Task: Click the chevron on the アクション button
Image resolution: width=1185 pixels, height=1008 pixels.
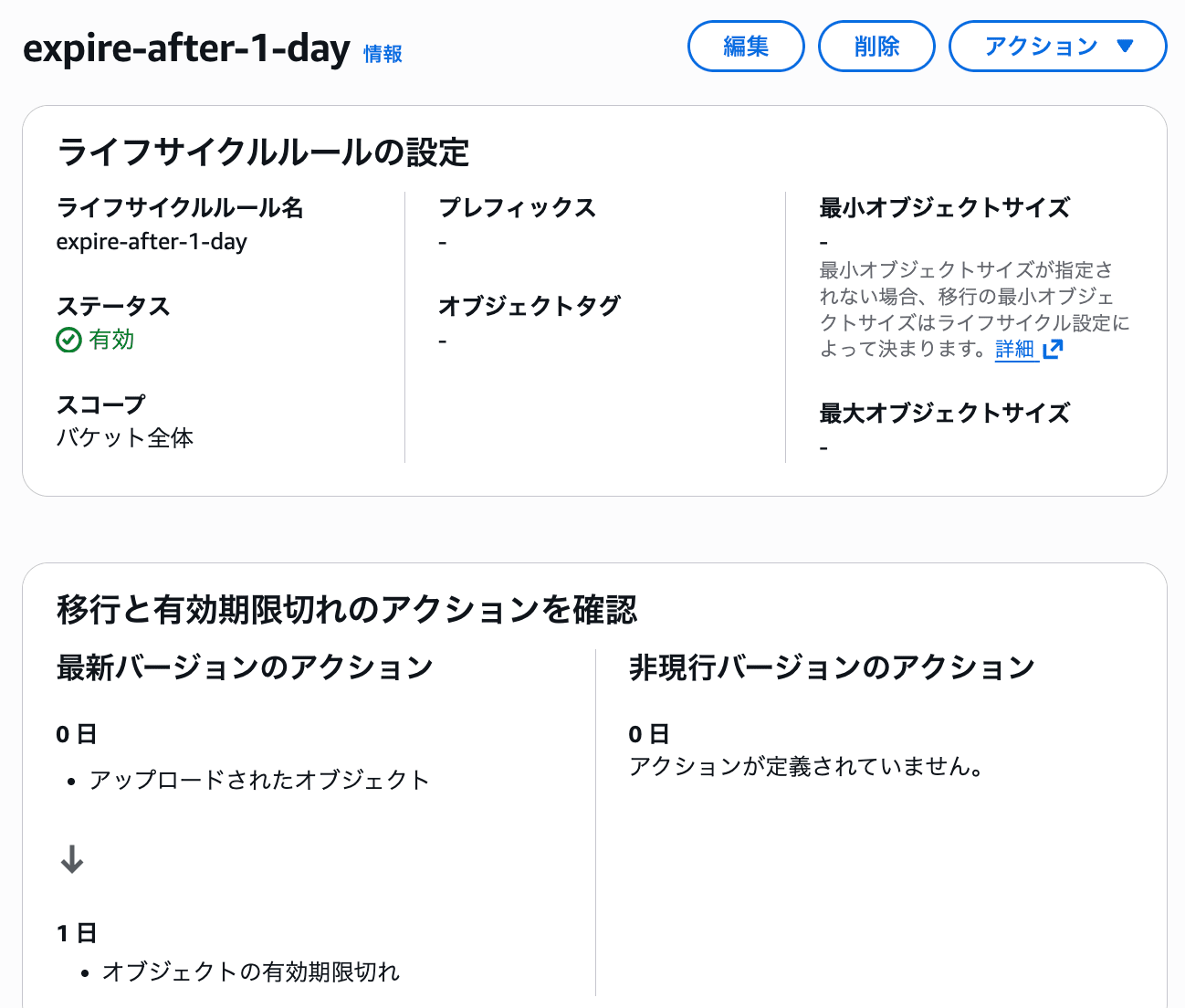Action: point(1125,46)
